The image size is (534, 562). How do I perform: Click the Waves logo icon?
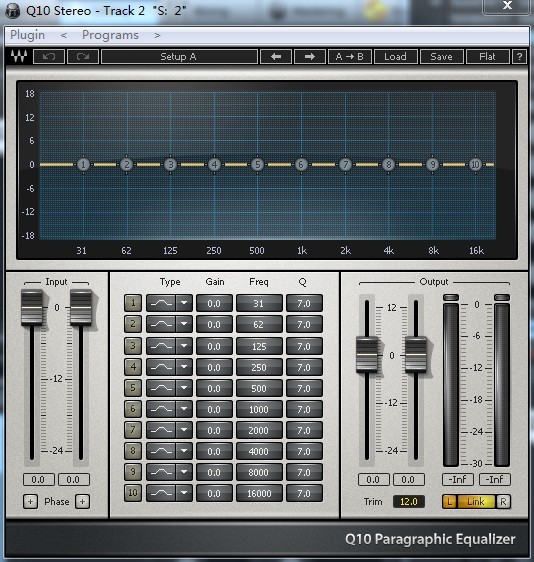coord(19,56)
